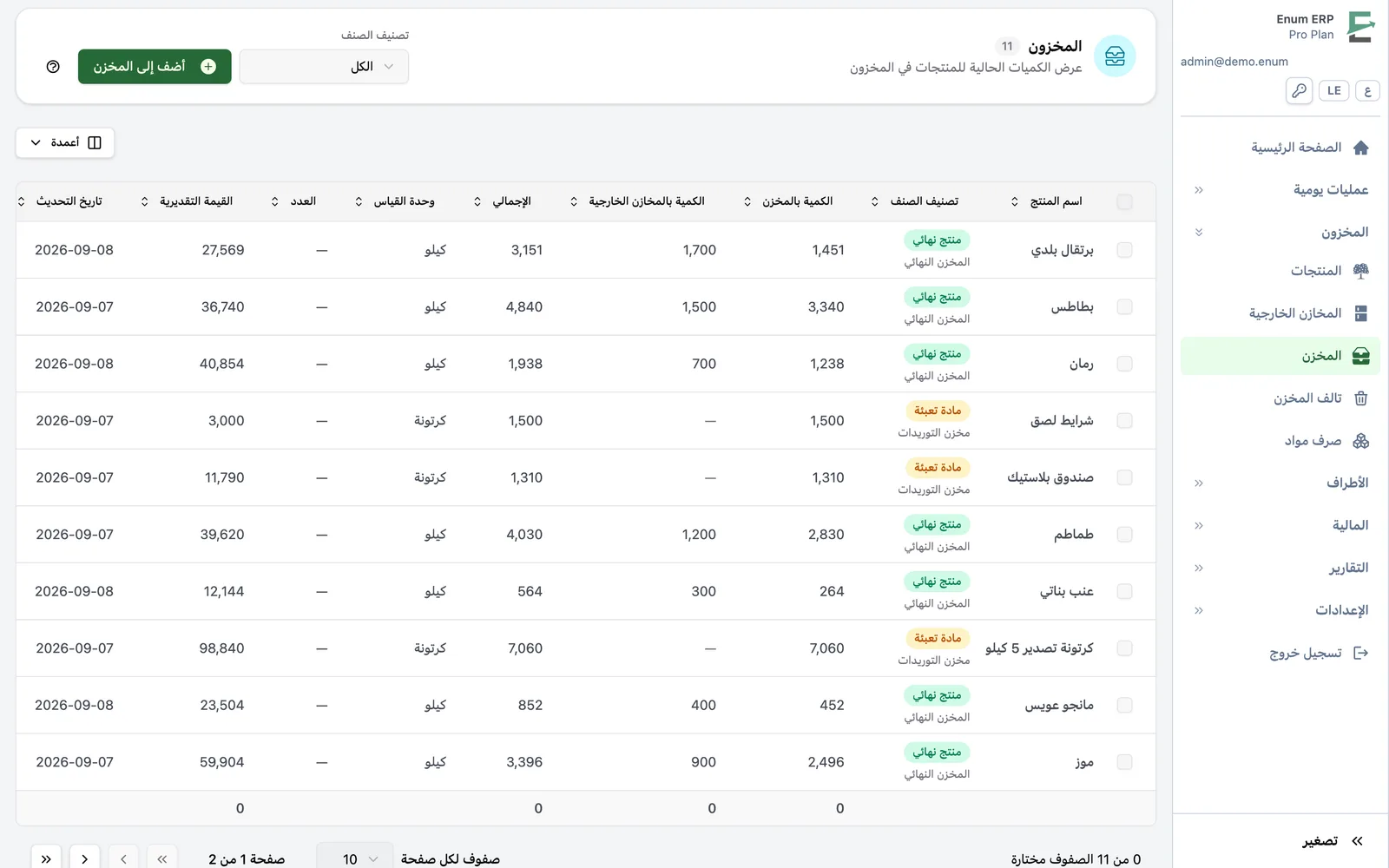Open the أعمدة columns dropdown
The image size is (1389, 868).
[x=65, y=142]
